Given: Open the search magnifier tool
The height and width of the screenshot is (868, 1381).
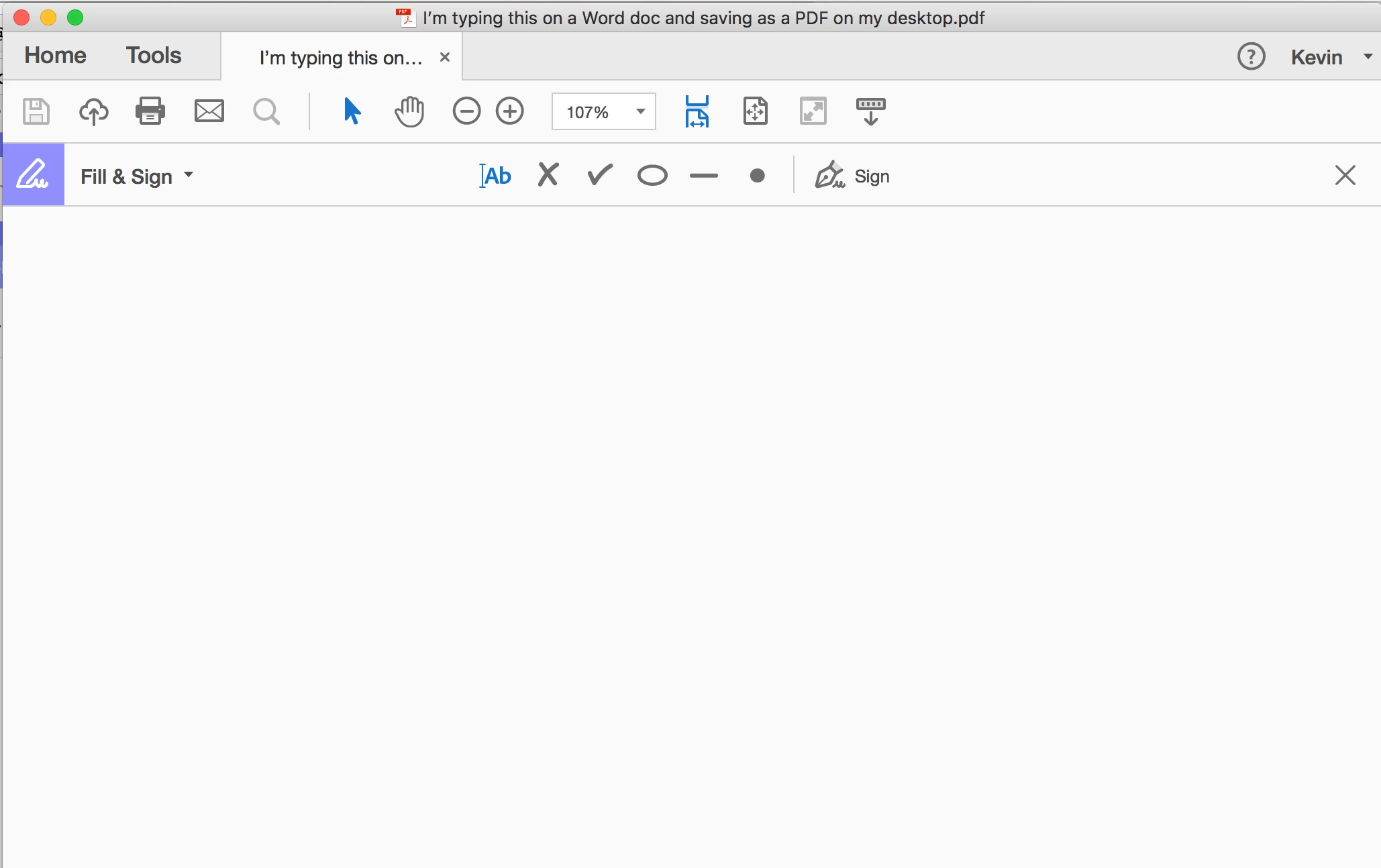Looking at the screenshot, I should [266, 111].
